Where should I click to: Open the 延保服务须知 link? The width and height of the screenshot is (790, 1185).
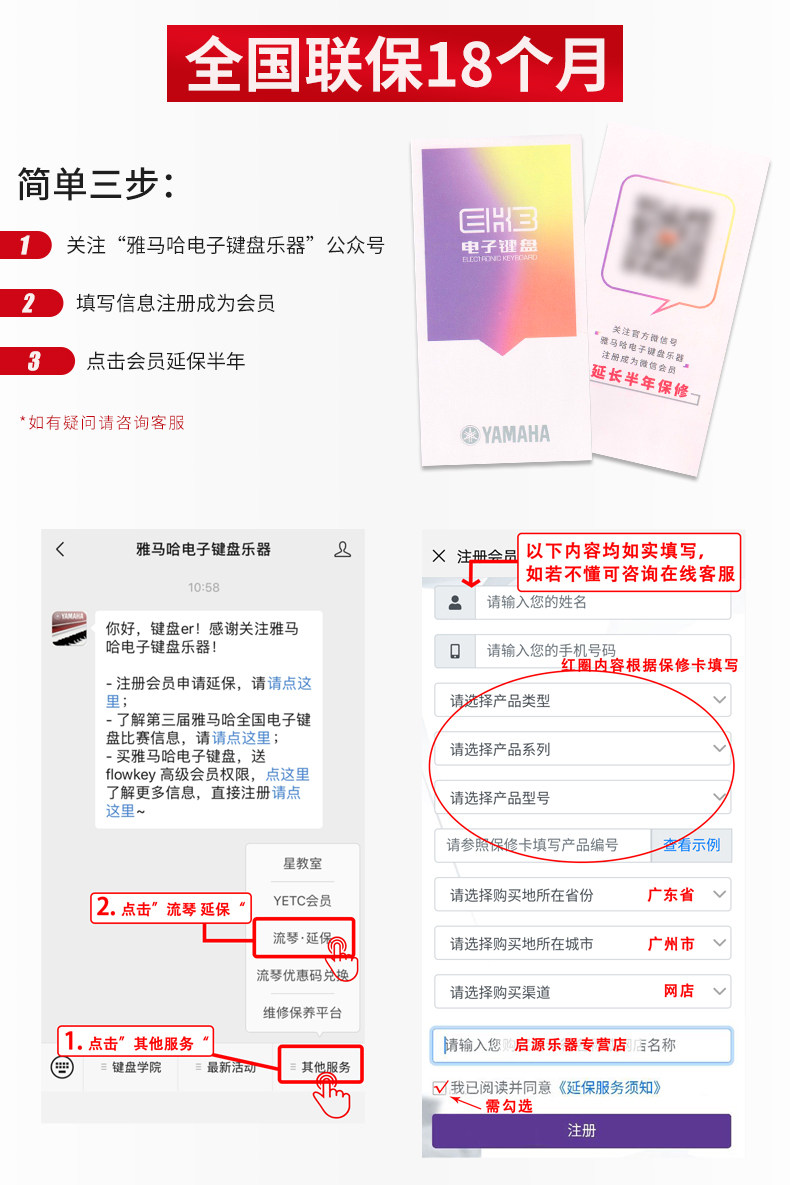[609, 1088]
